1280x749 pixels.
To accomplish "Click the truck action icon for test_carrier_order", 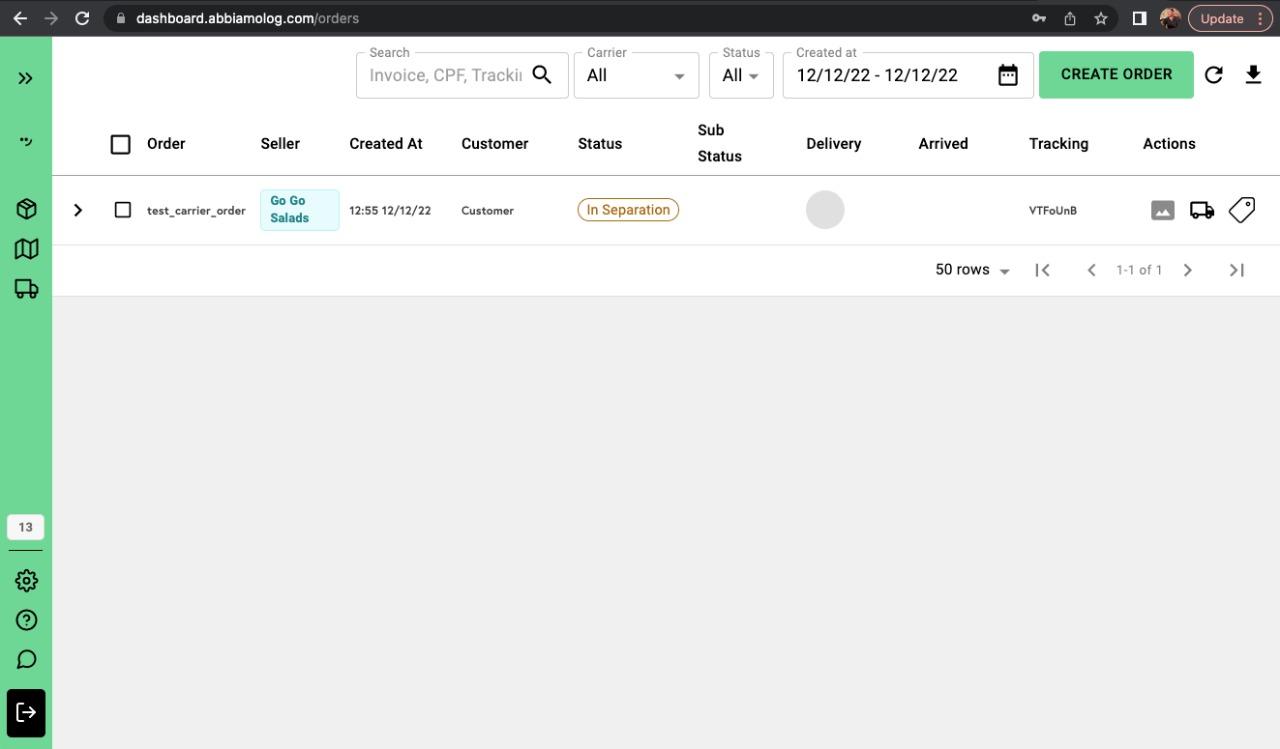I will point(1202,210).
